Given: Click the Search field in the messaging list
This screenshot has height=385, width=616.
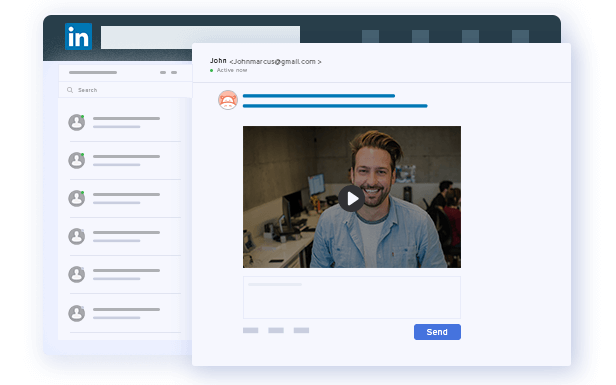Looking at the screenshot, I should pos(125,90).
